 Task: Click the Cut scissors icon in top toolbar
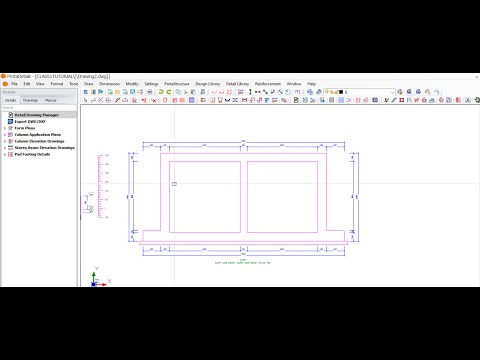[186, 92]
